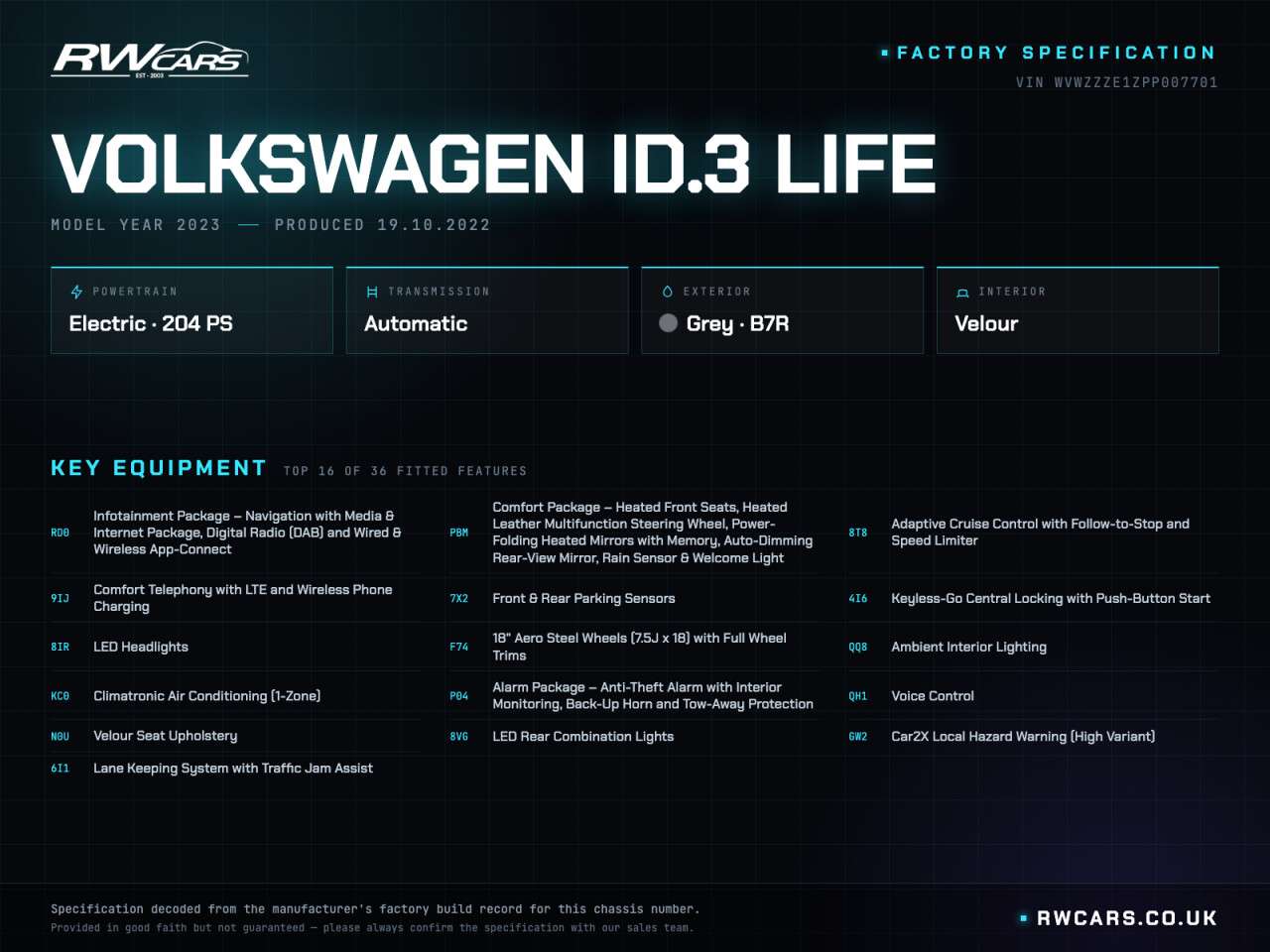Click the QQ8 Ambient Interior Lighting row

[x=1033, y=647]
